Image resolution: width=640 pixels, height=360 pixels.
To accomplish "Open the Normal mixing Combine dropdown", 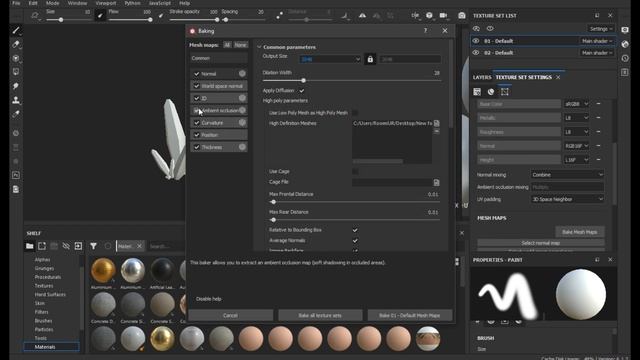I will 567,175.
